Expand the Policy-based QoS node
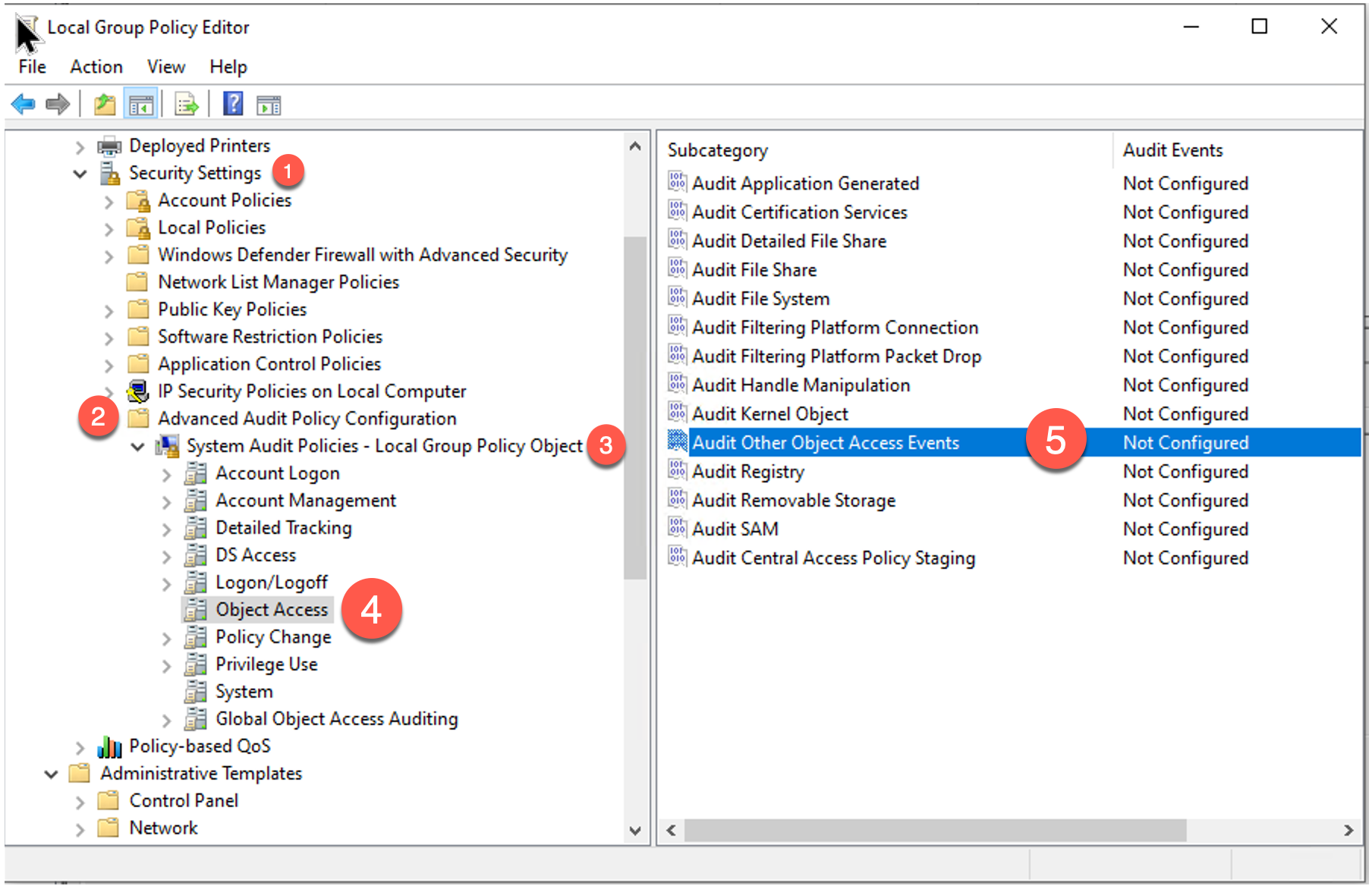 80,748
